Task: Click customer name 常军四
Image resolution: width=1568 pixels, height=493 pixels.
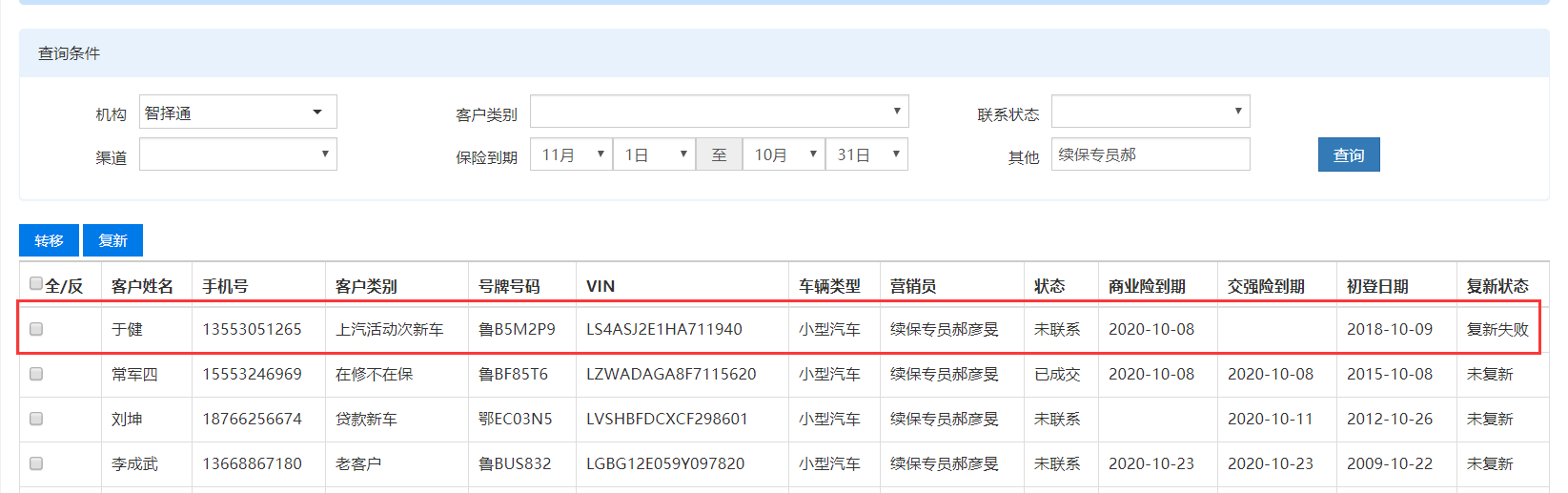Action: click(134, 374)
